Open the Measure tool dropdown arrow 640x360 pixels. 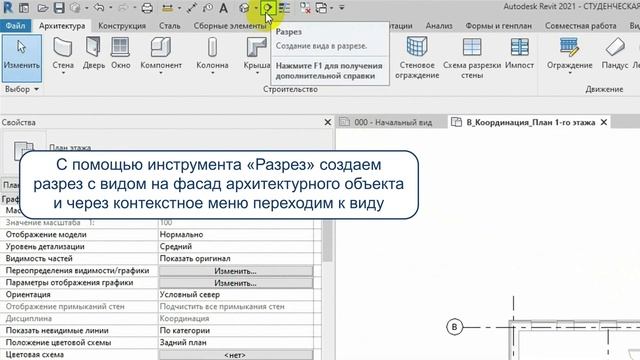pos(179,8)
